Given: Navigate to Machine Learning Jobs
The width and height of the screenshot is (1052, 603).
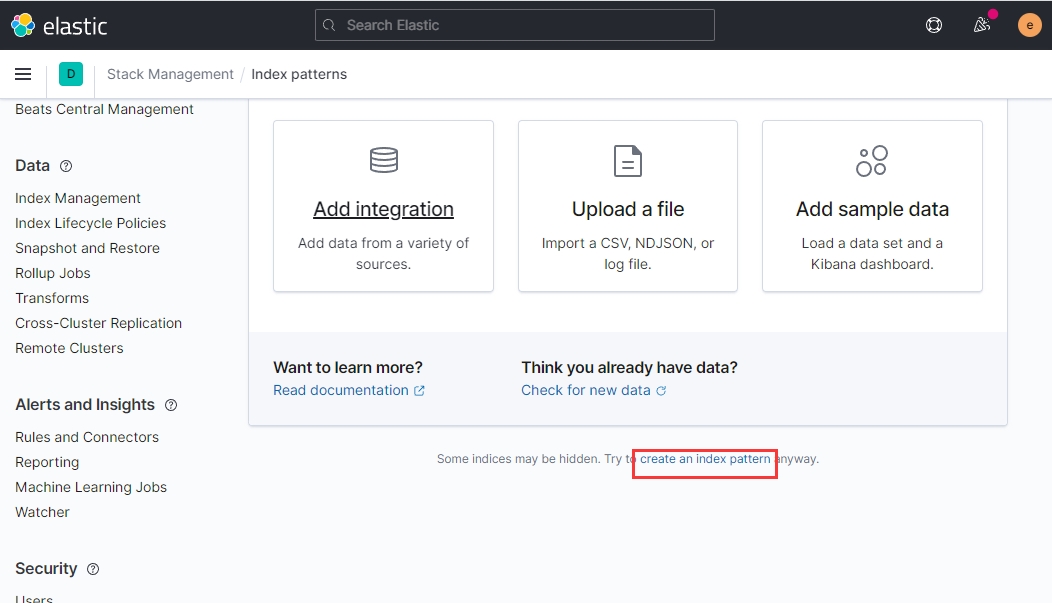Looking at the screenshot, I should coord(91,487).
